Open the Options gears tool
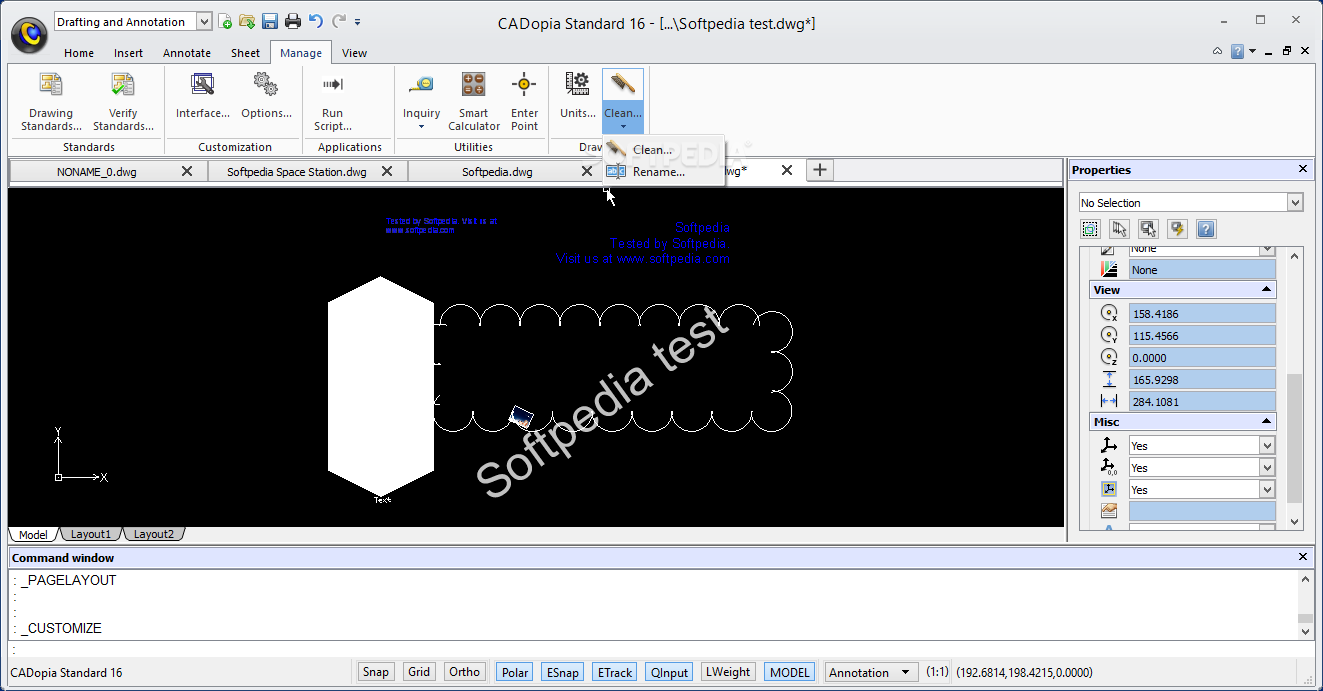 [266, 95]
